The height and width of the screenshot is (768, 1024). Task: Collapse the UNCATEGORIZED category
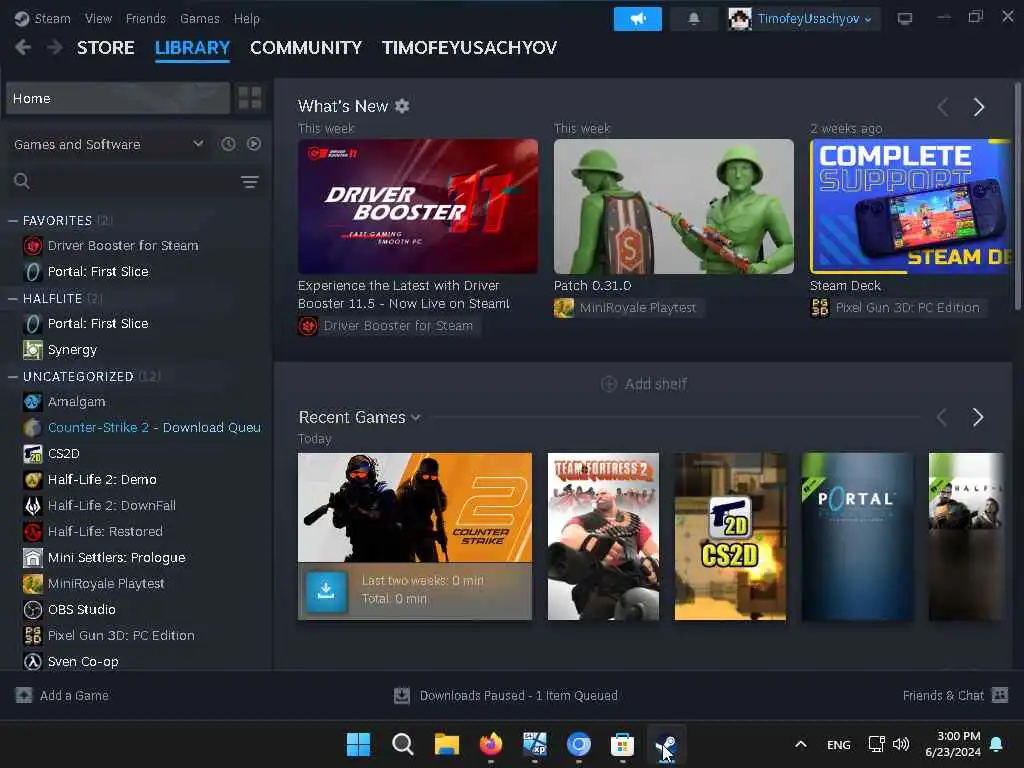12,377
